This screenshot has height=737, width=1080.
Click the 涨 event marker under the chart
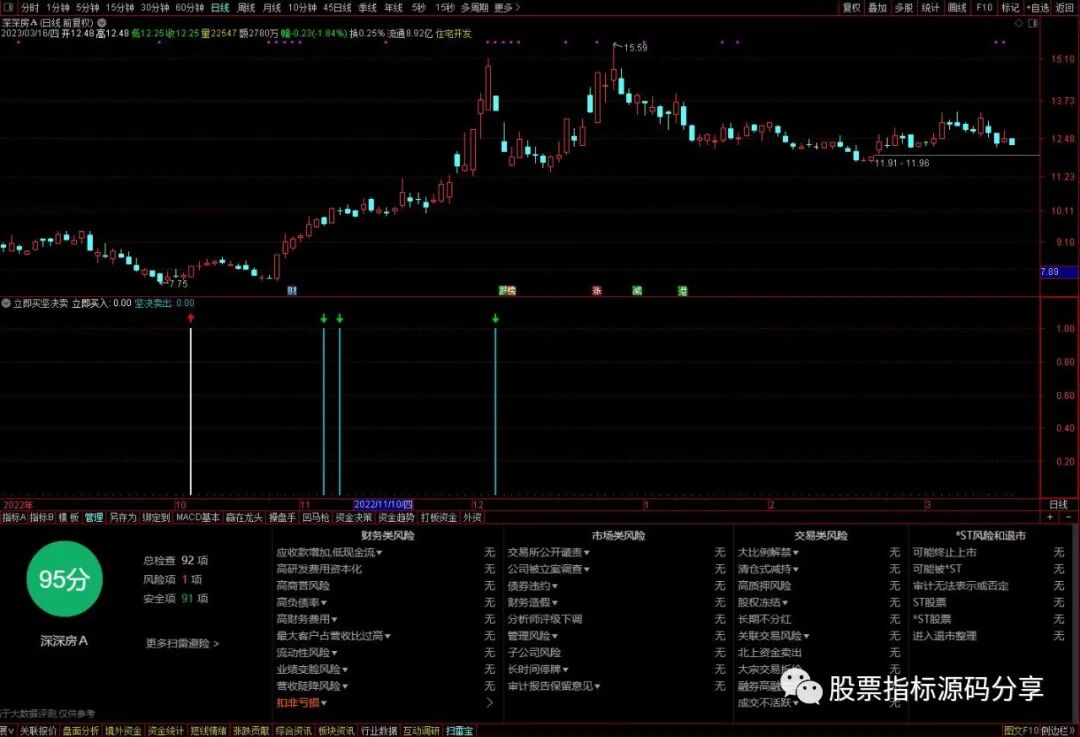click(x=597, y=291)
